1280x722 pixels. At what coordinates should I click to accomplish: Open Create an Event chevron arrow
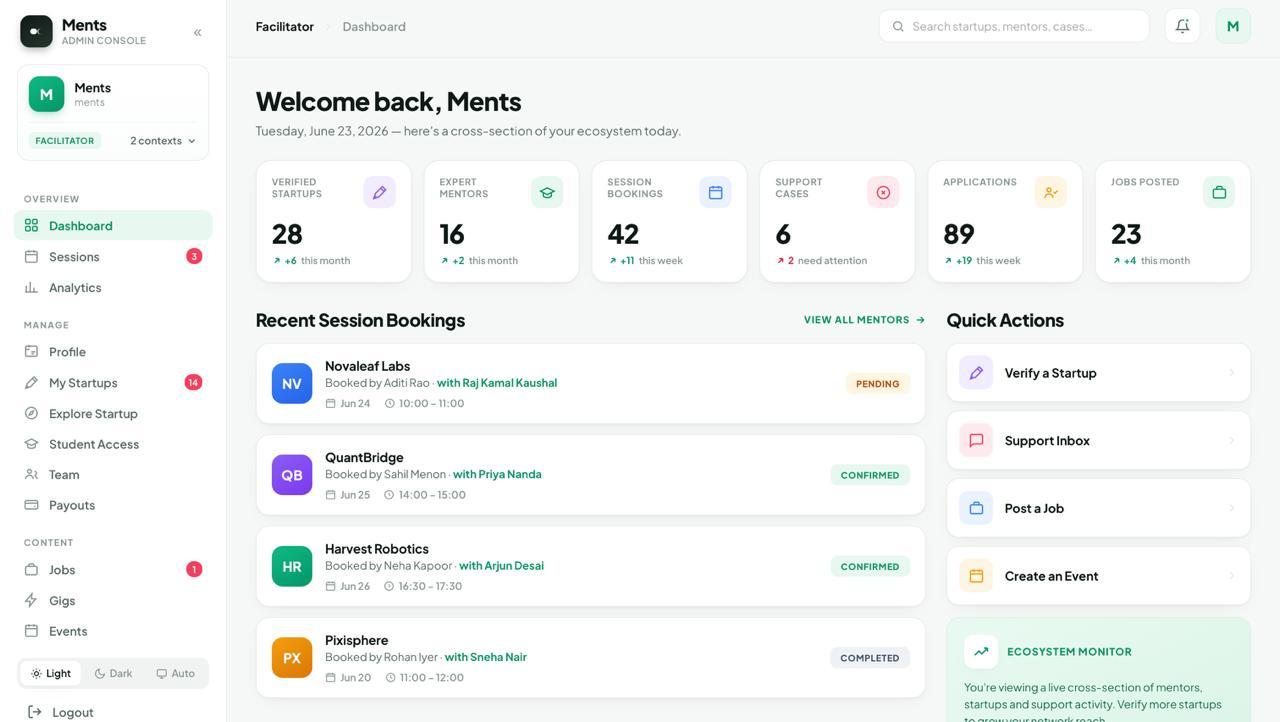pyautogui.click(x=1231, y=576)
